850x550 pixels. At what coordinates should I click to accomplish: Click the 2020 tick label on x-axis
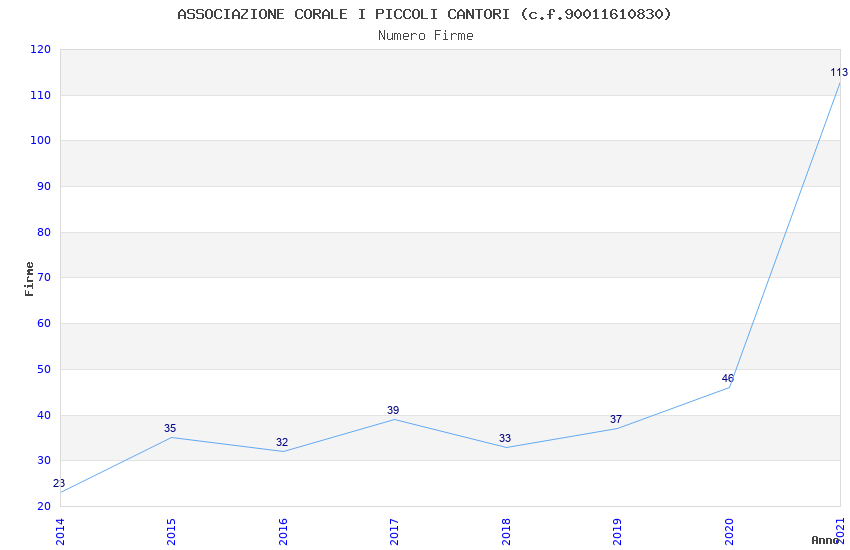click(729, 529)
